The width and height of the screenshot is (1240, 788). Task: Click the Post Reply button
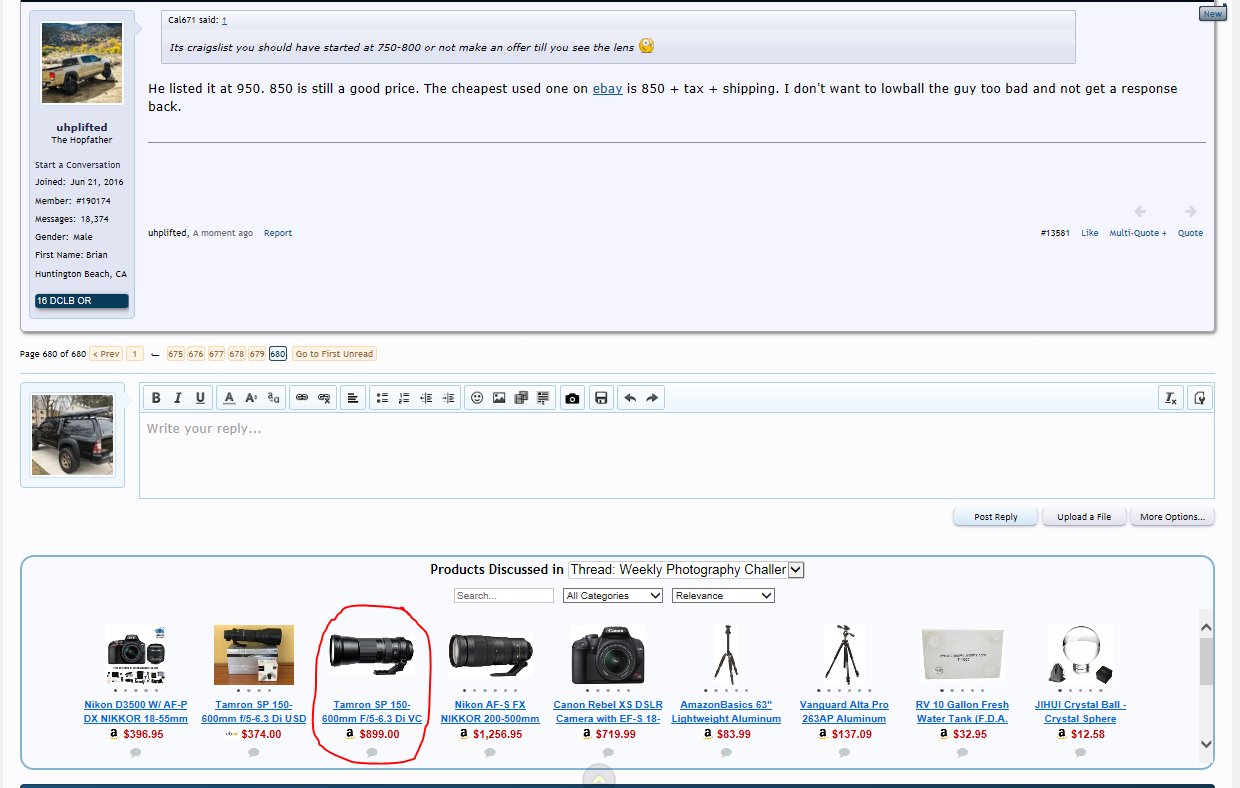point(996,517)
